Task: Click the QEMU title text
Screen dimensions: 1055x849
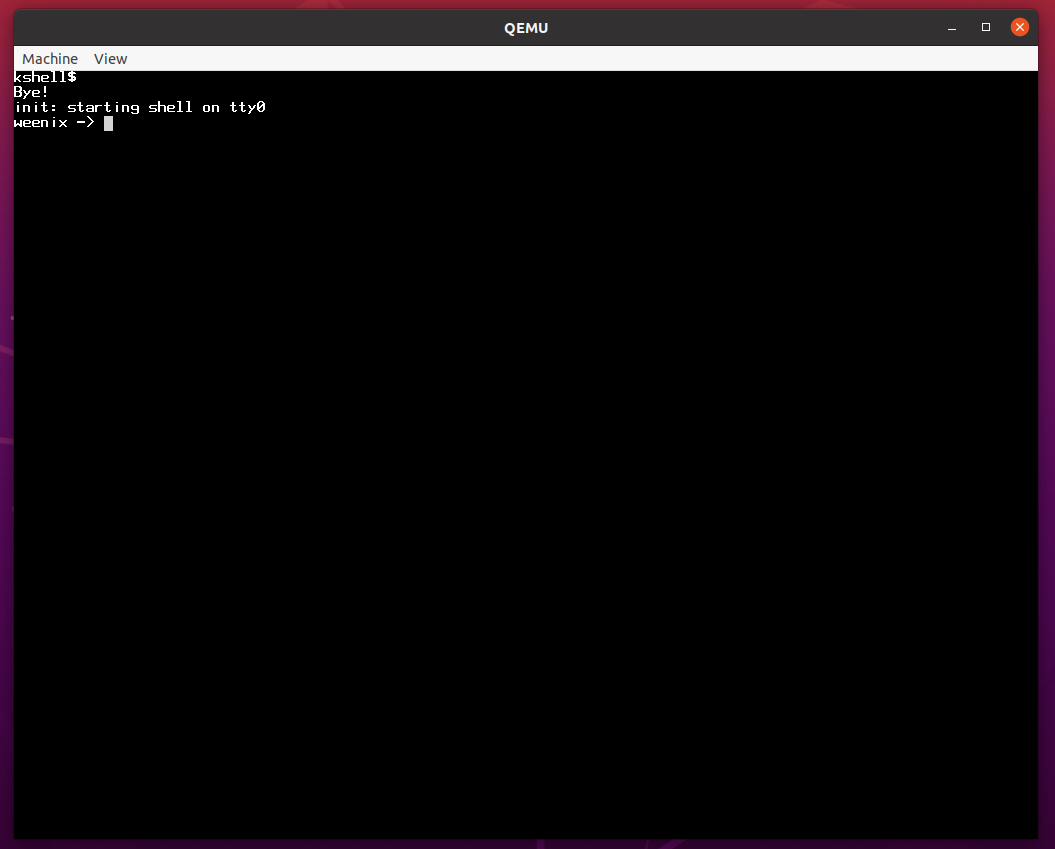Action: (526, 28)
